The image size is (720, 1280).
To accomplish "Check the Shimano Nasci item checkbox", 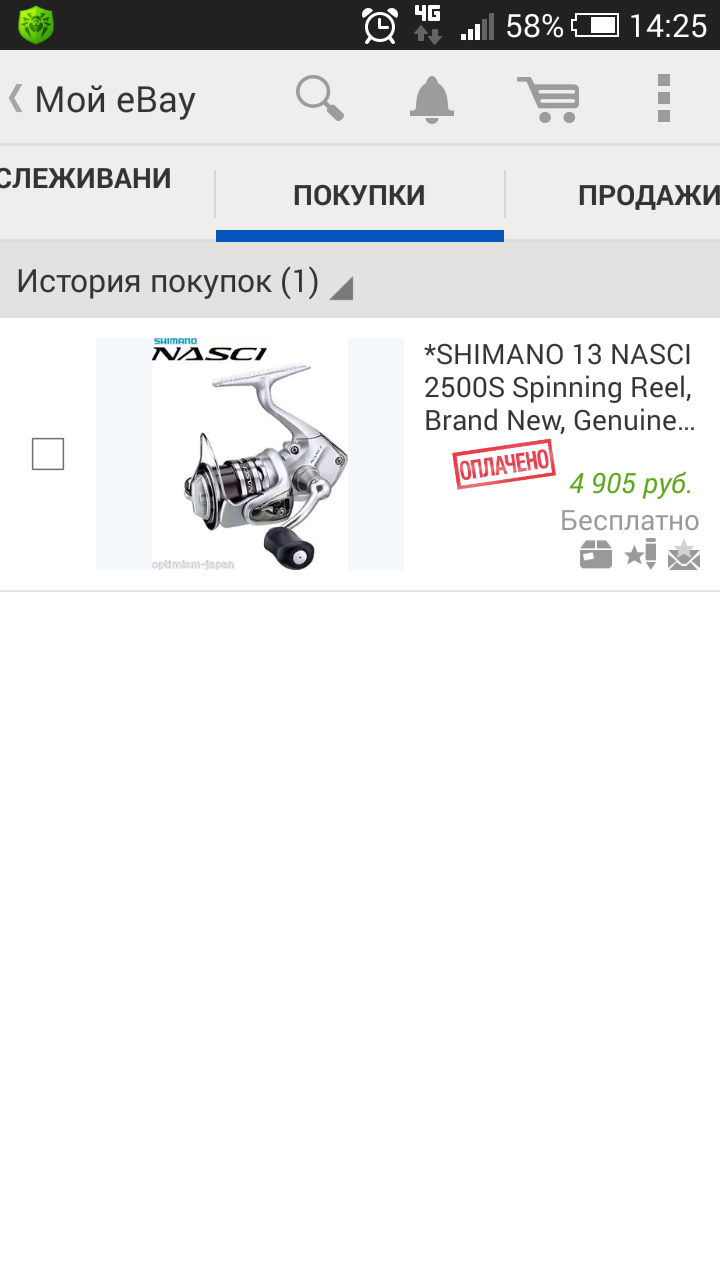I will (x=48, y=454).
